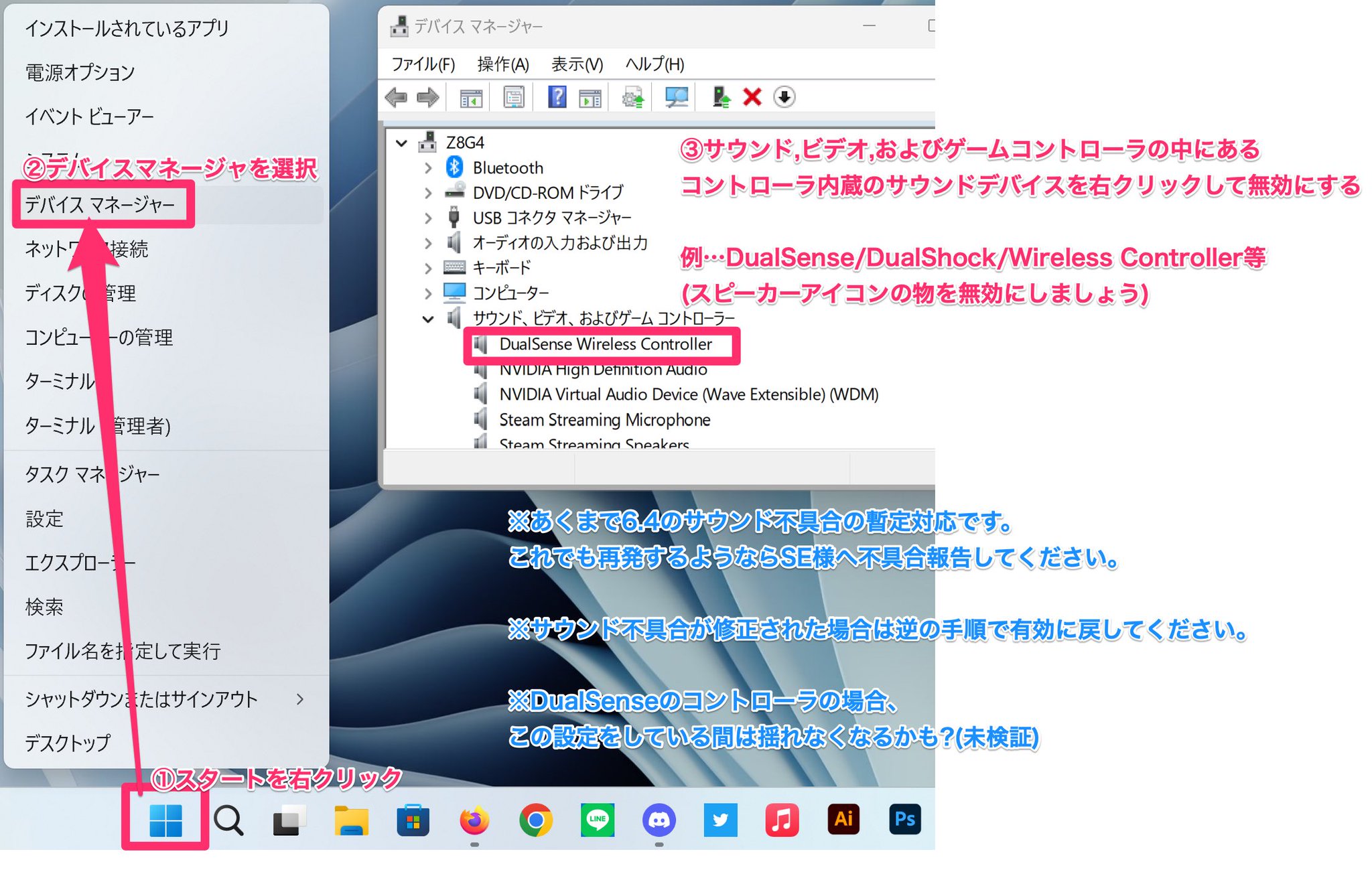Select コンピューターの管理 menu entry
Image resolution: width=1372 pixels, height=876 pixels.
(164, 337)
